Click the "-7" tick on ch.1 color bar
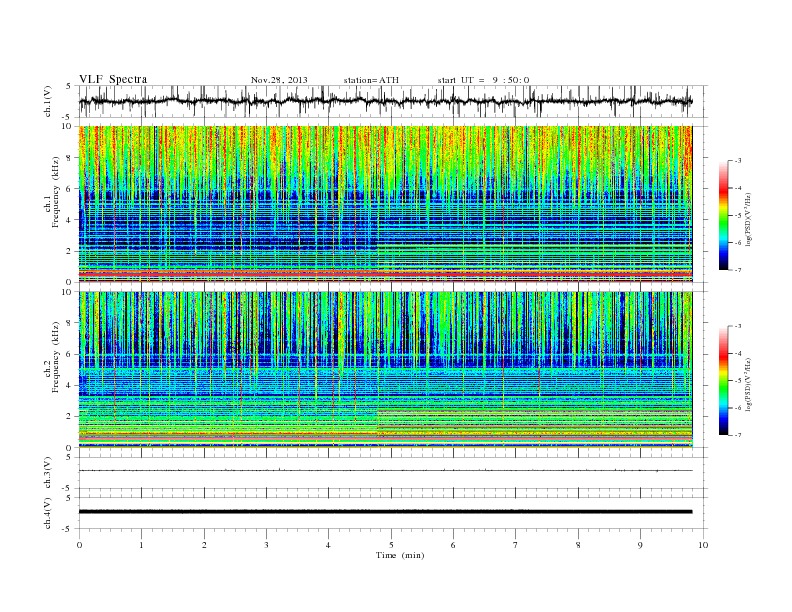This screenshot has width=792, height=612. tap(737, 270)
